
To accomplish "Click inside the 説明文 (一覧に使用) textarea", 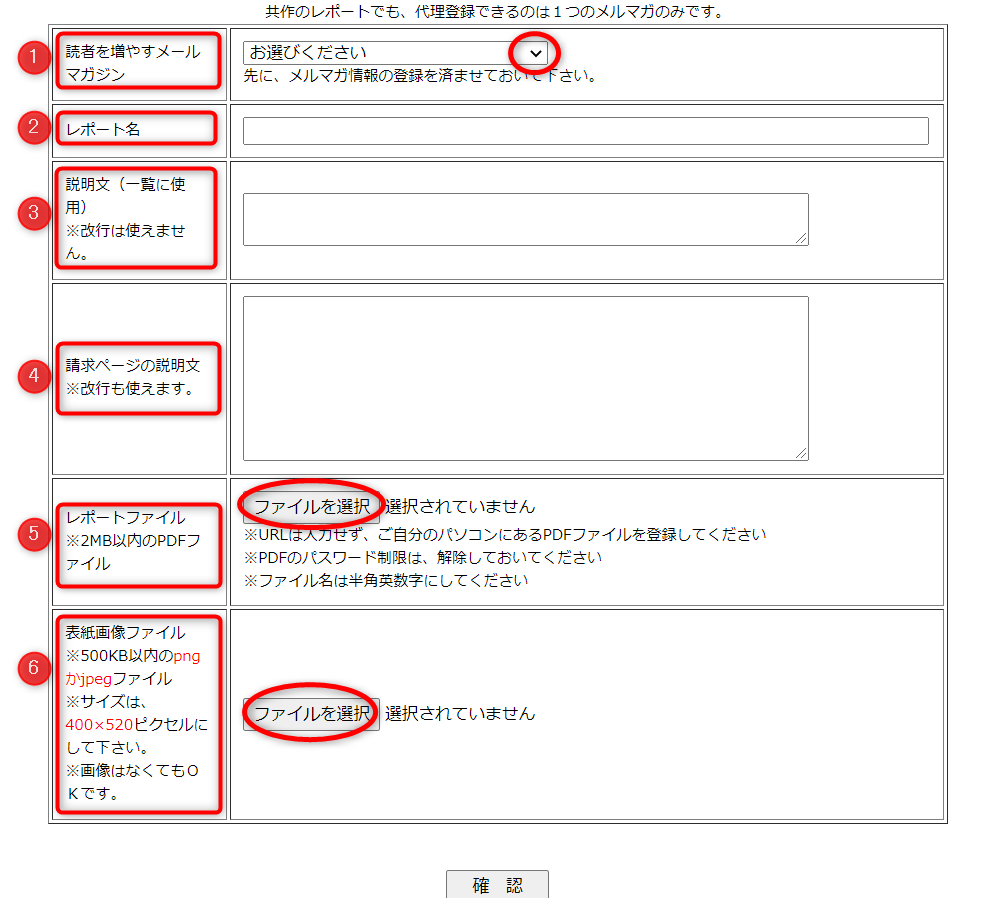I will click(525, 219).
